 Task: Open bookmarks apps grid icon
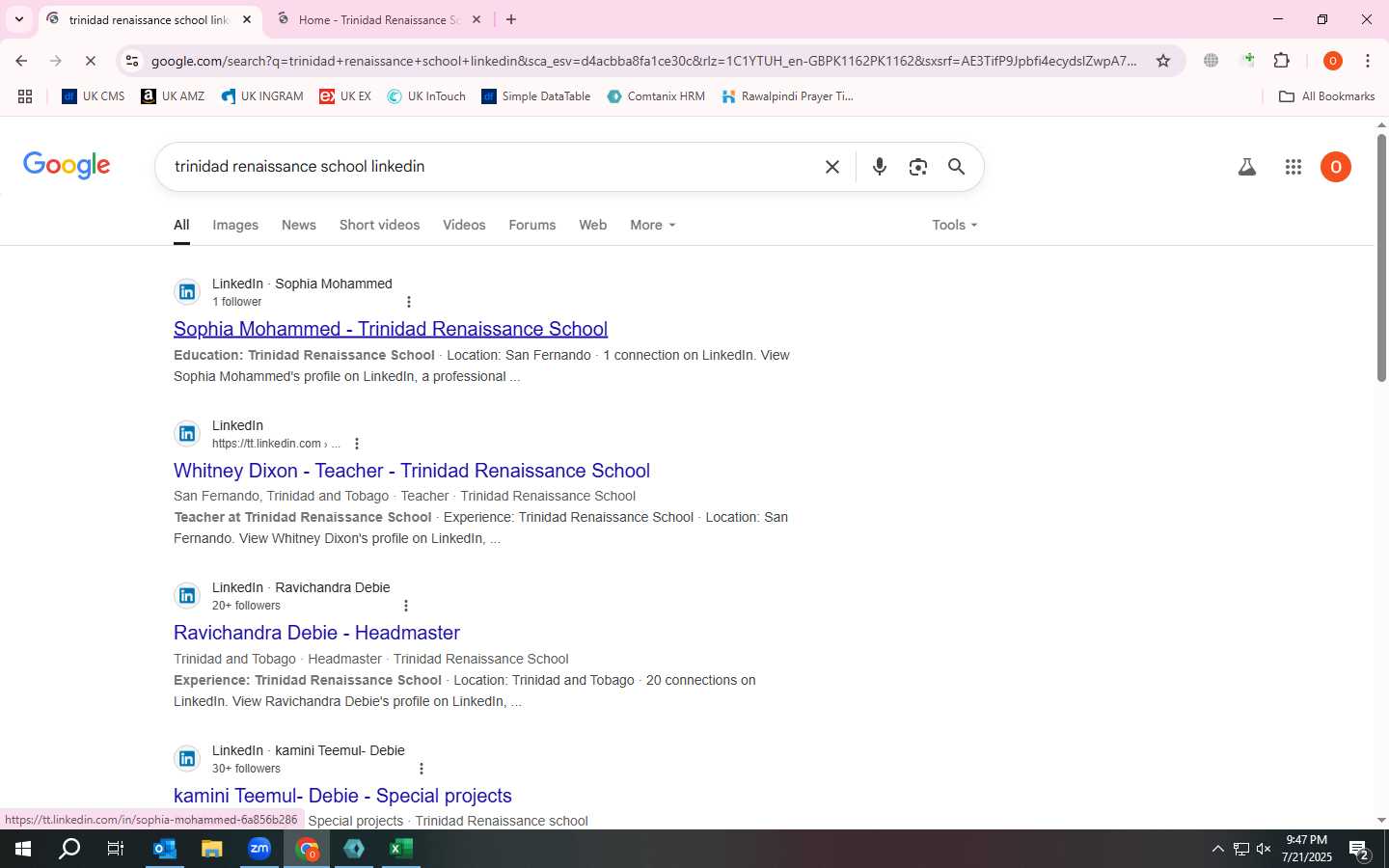tap(25, 96)
